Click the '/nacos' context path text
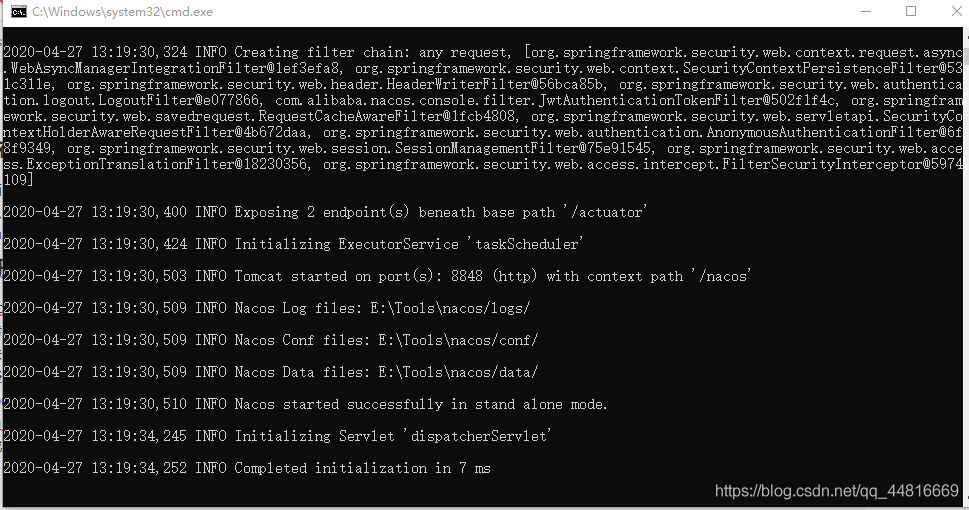The width and height of the screenshot is (969, 510). [722, 276]
